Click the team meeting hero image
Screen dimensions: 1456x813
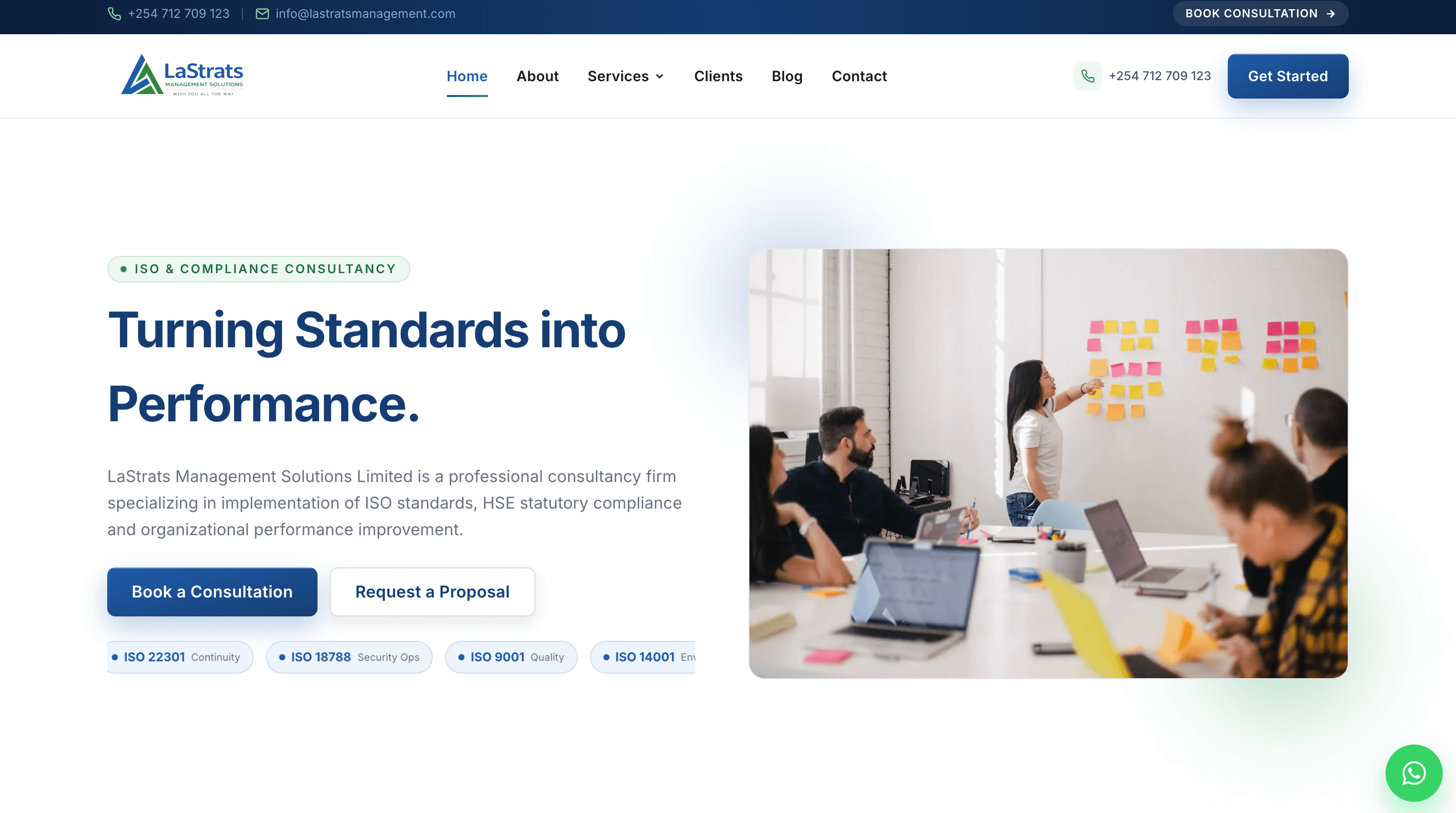[x=1048, y=463]
